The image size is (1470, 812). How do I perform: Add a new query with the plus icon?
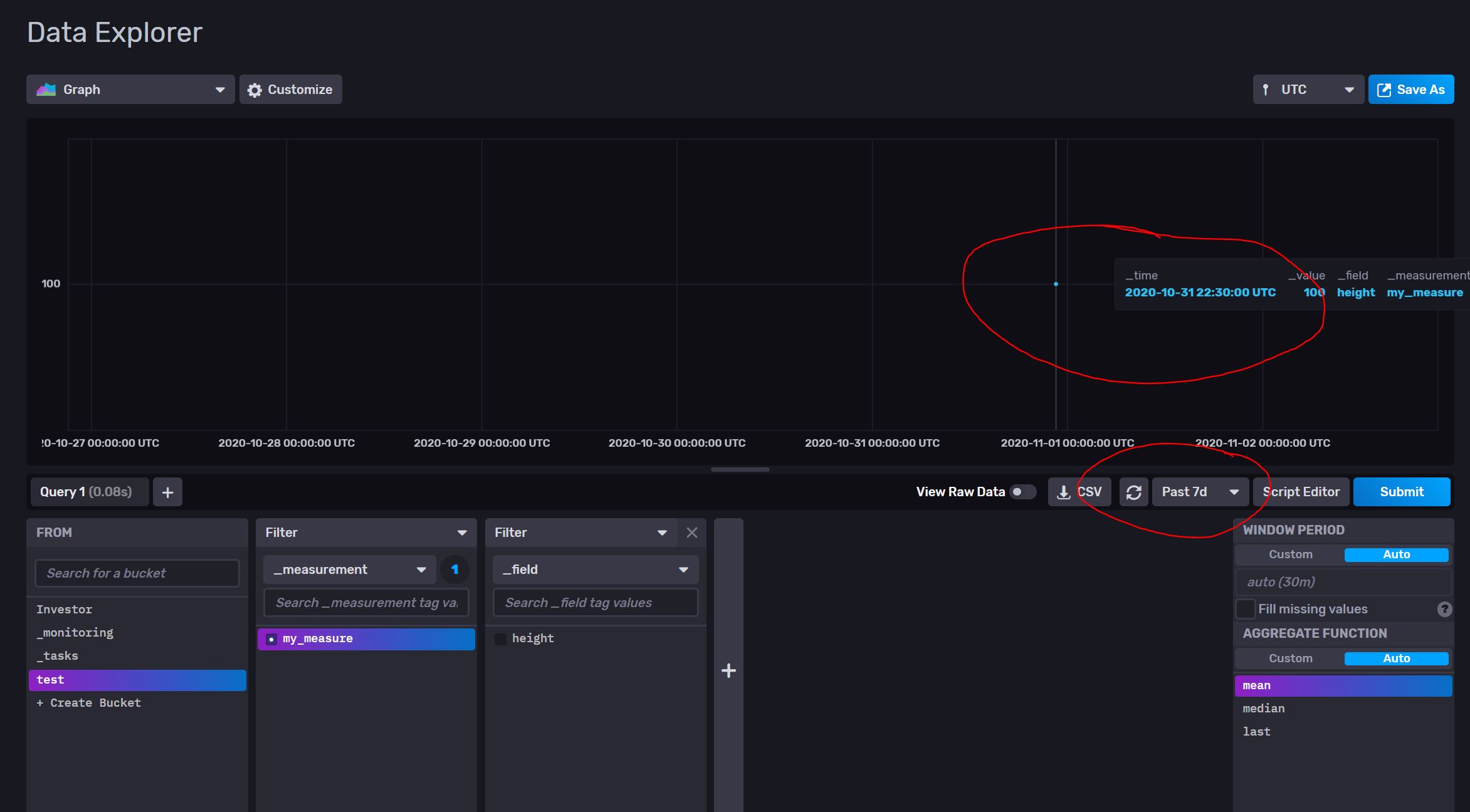point(168,492)
